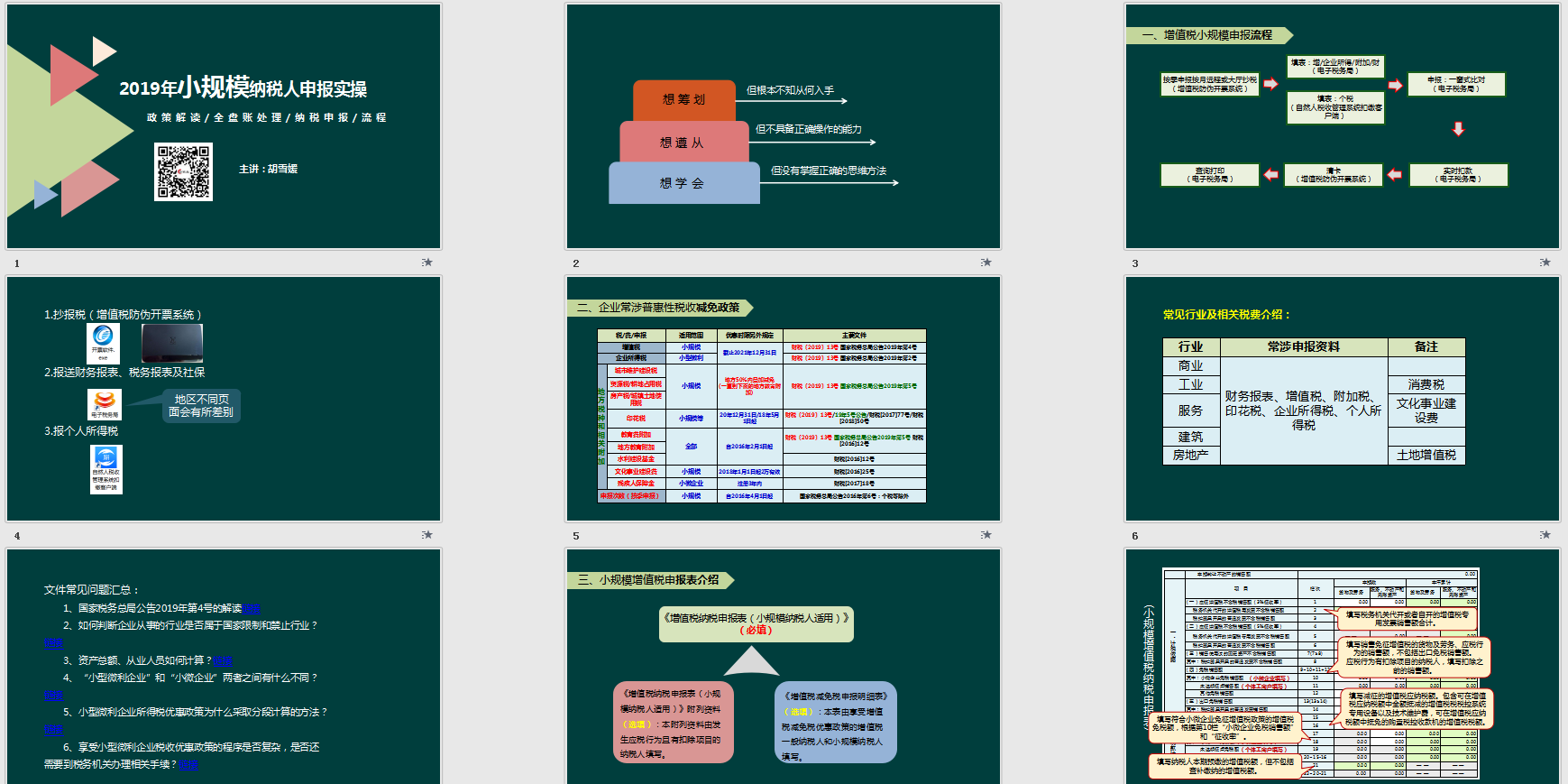Select slide 8 小规模增值税申报表介绍
This screenshot has height=784, width=1568.
(783, 666)
